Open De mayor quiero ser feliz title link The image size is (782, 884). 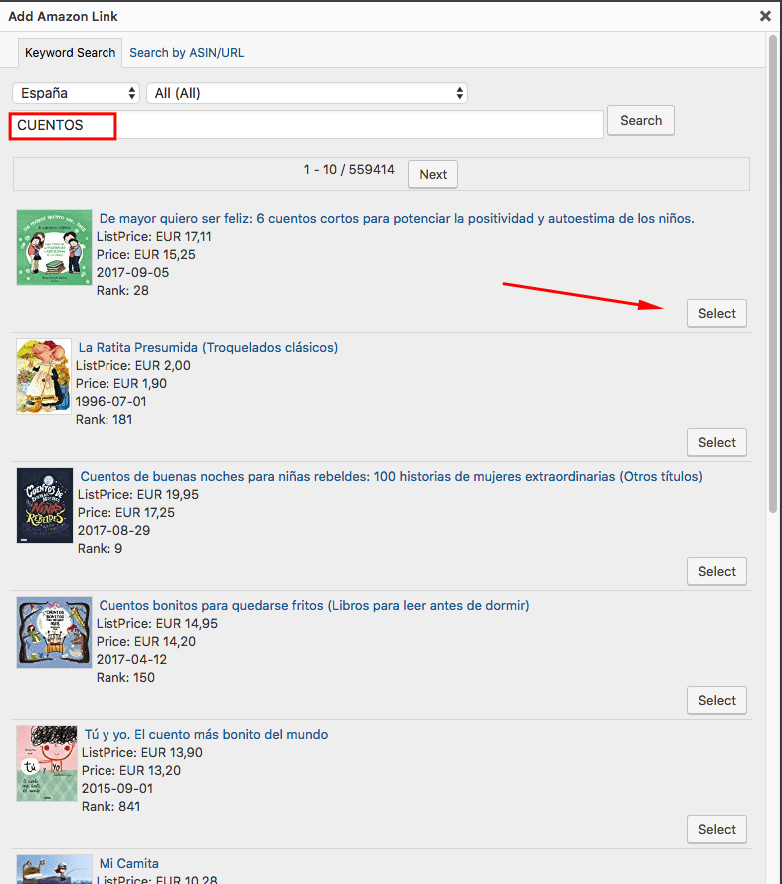397,219
